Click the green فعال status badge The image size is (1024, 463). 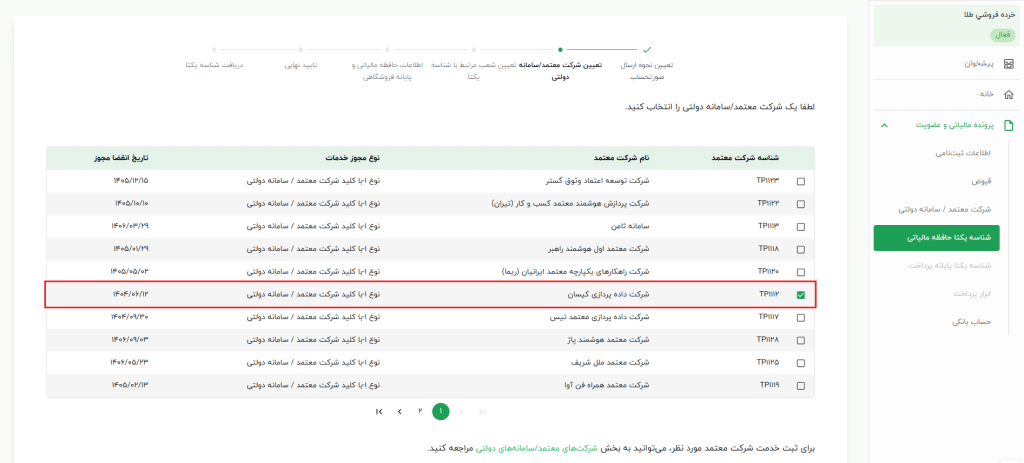pyautogui.click(x=1002, y=34)
